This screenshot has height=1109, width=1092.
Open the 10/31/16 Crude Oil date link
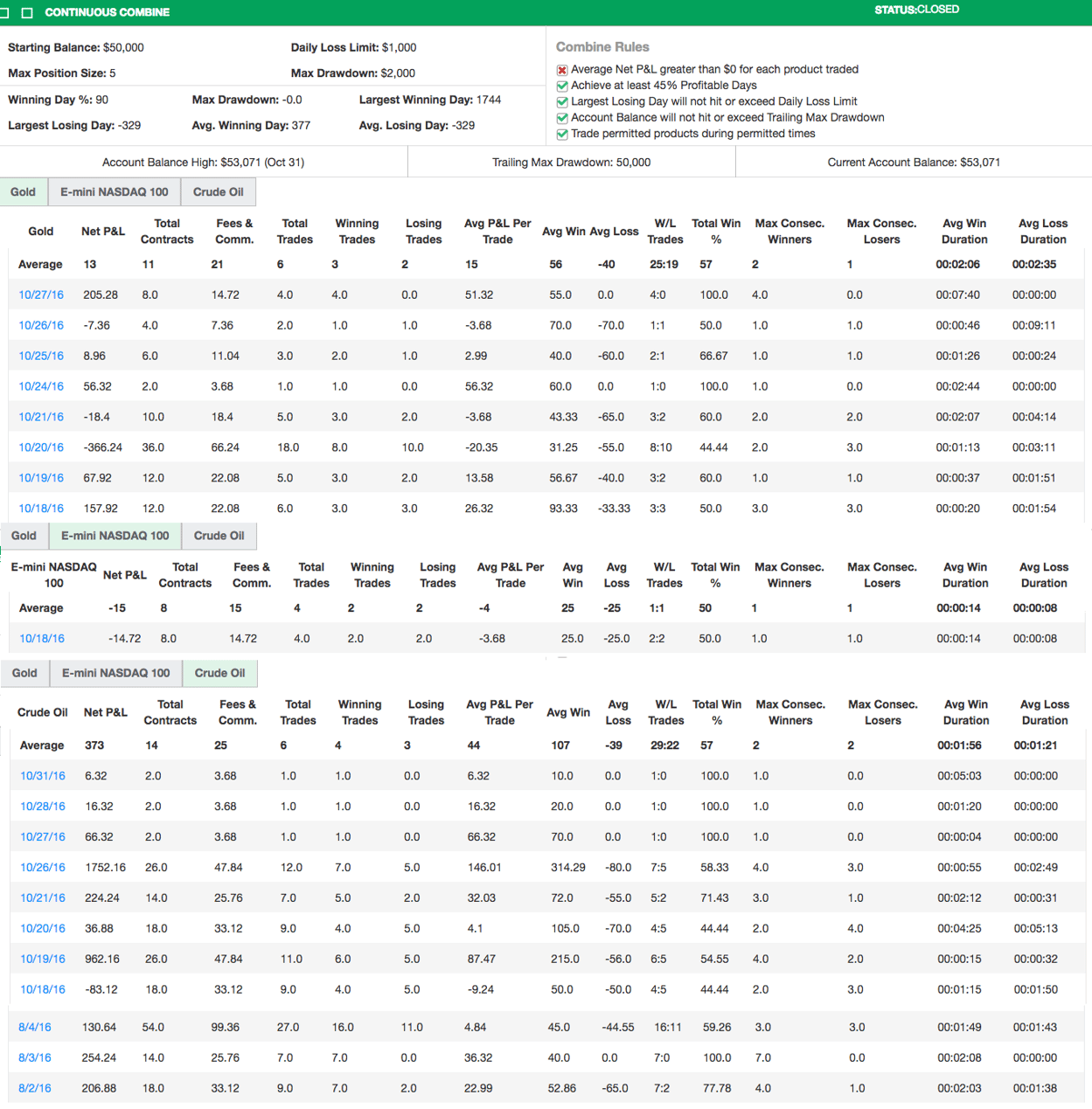pyautogui.click(x=42, y=775)
